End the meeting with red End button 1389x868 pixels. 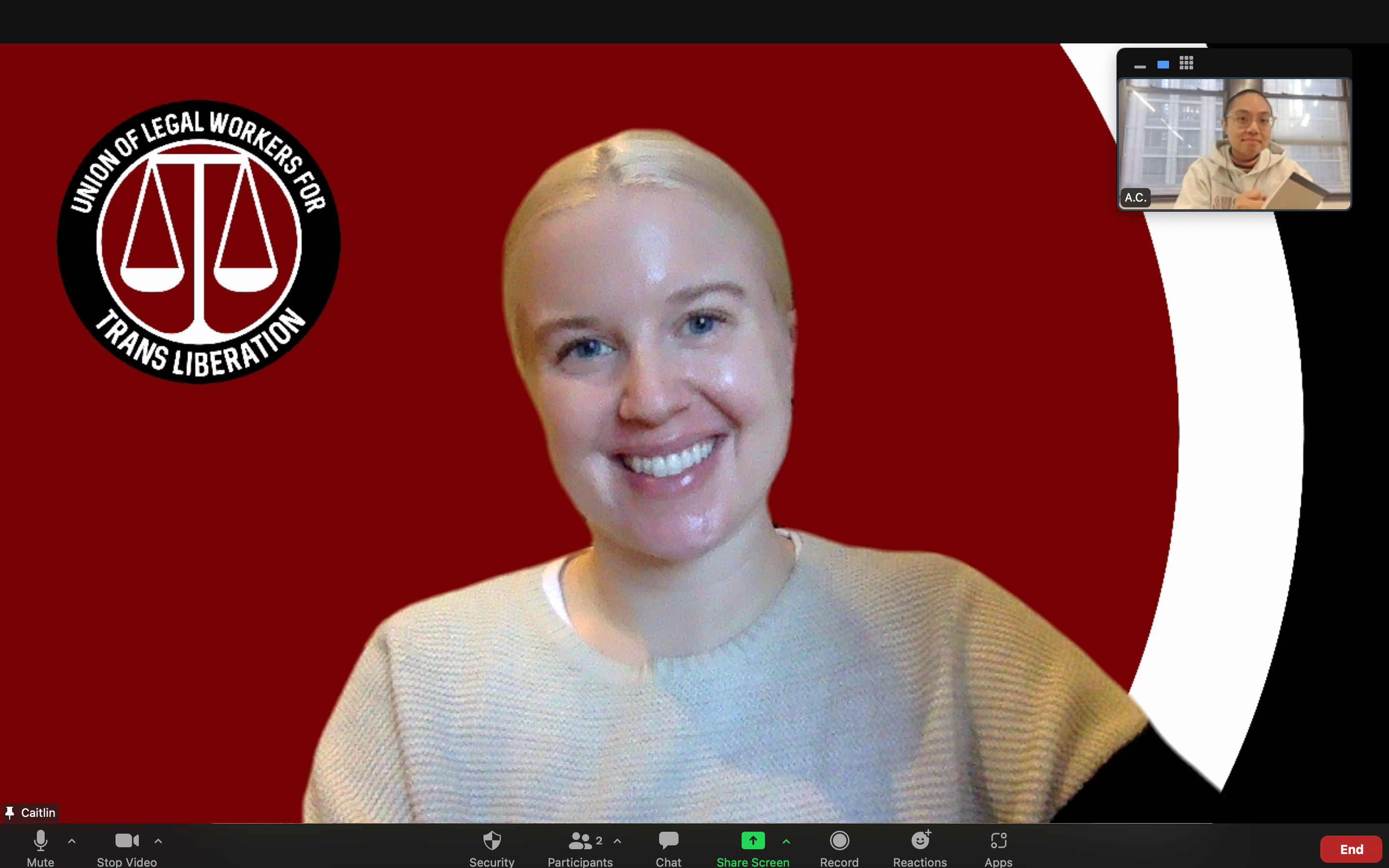click(1351, 849)
